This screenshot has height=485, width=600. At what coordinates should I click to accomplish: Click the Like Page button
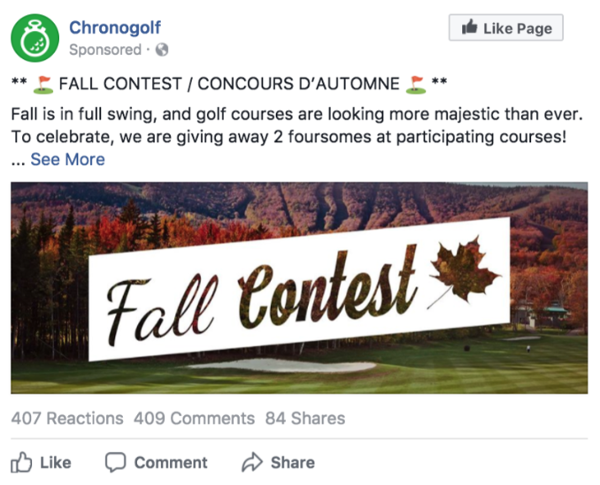pyautogui.click(x=506, y=28)
